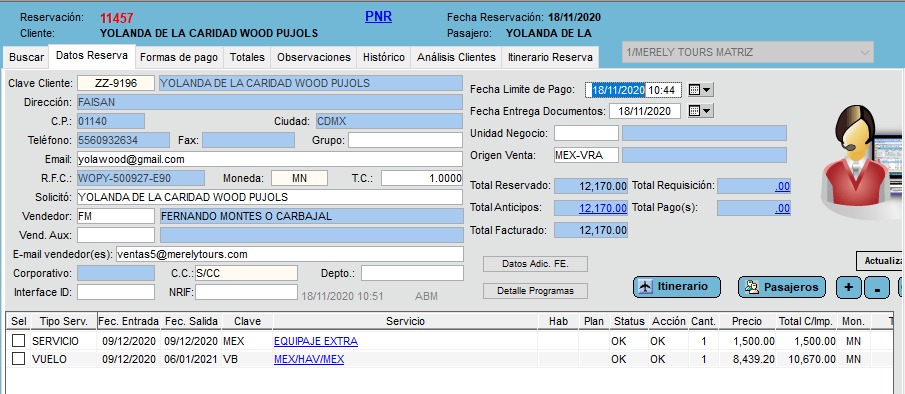Click the minus button to remove a service
This screenshot has width=905, height=394.
[877, 287]
